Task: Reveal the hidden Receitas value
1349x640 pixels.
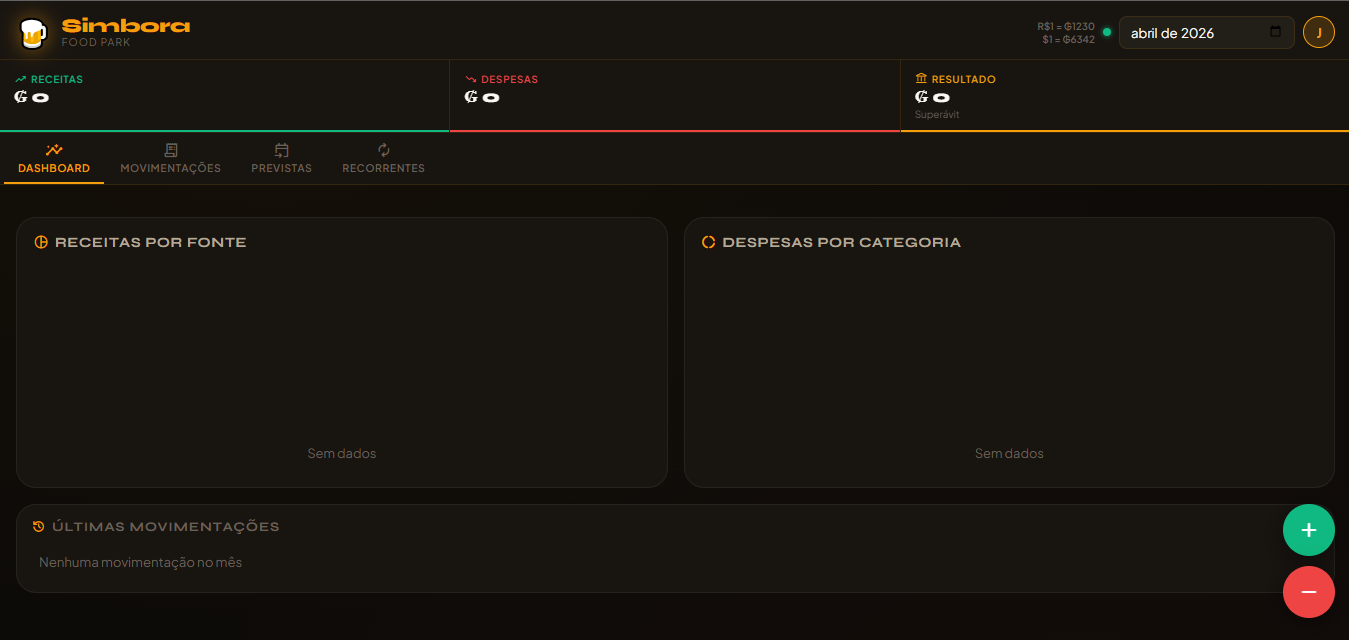Action: (x=40, y=97)
